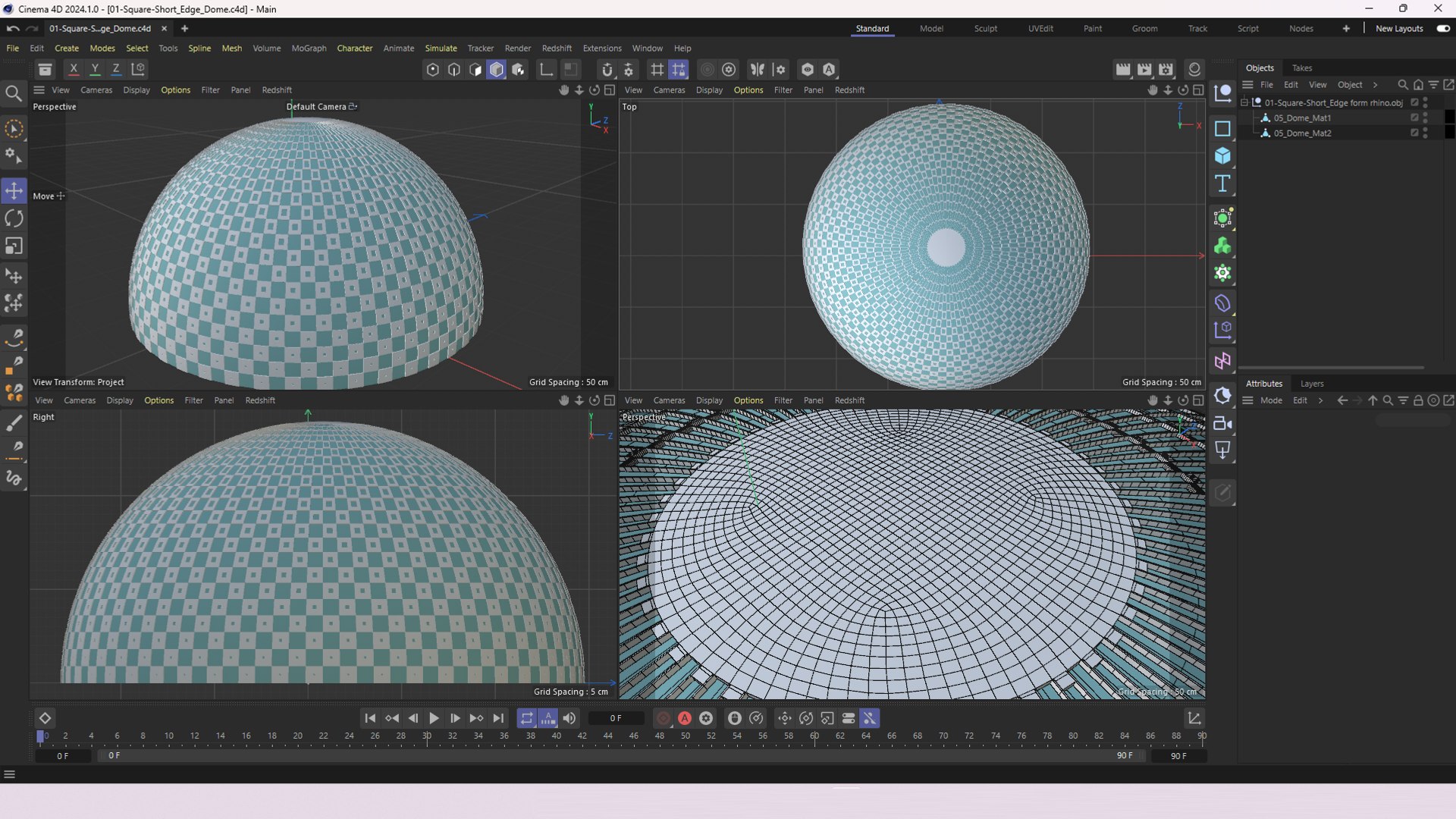The height and width of the screenshot is (819, 1456).
Task: Click the current frame 0 F field
Action: point(616,718)
